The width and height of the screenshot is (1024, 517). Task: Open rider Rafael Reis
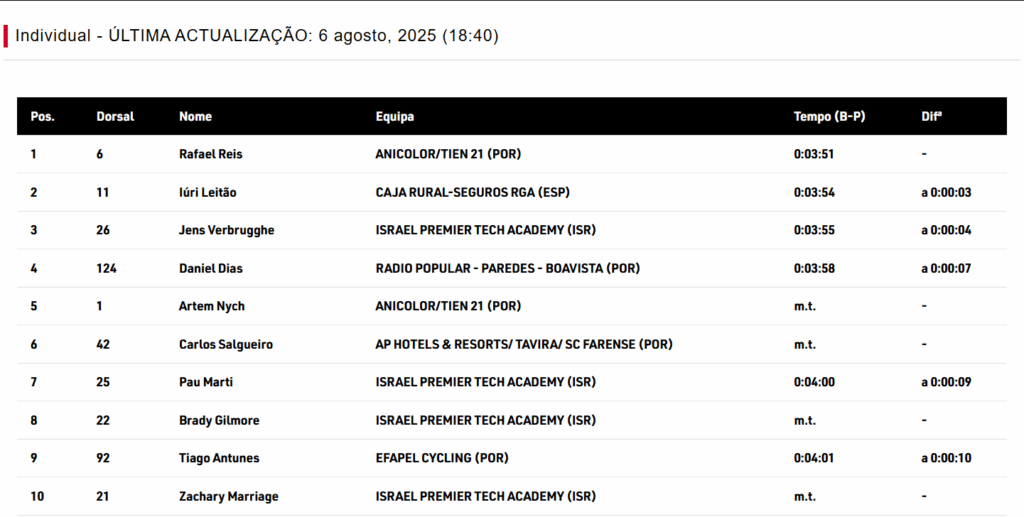pyautogui.click(x=210, y=154)
